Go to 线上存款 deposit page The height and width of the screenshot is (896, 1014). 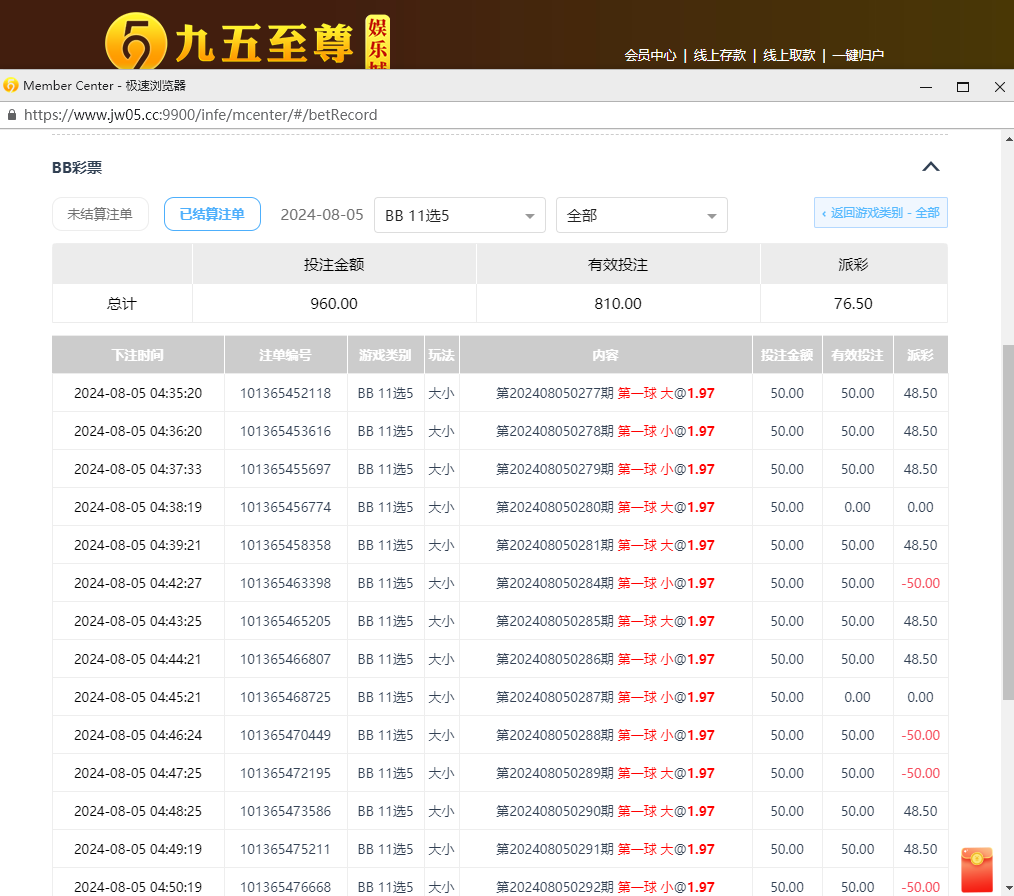[720, 56]
